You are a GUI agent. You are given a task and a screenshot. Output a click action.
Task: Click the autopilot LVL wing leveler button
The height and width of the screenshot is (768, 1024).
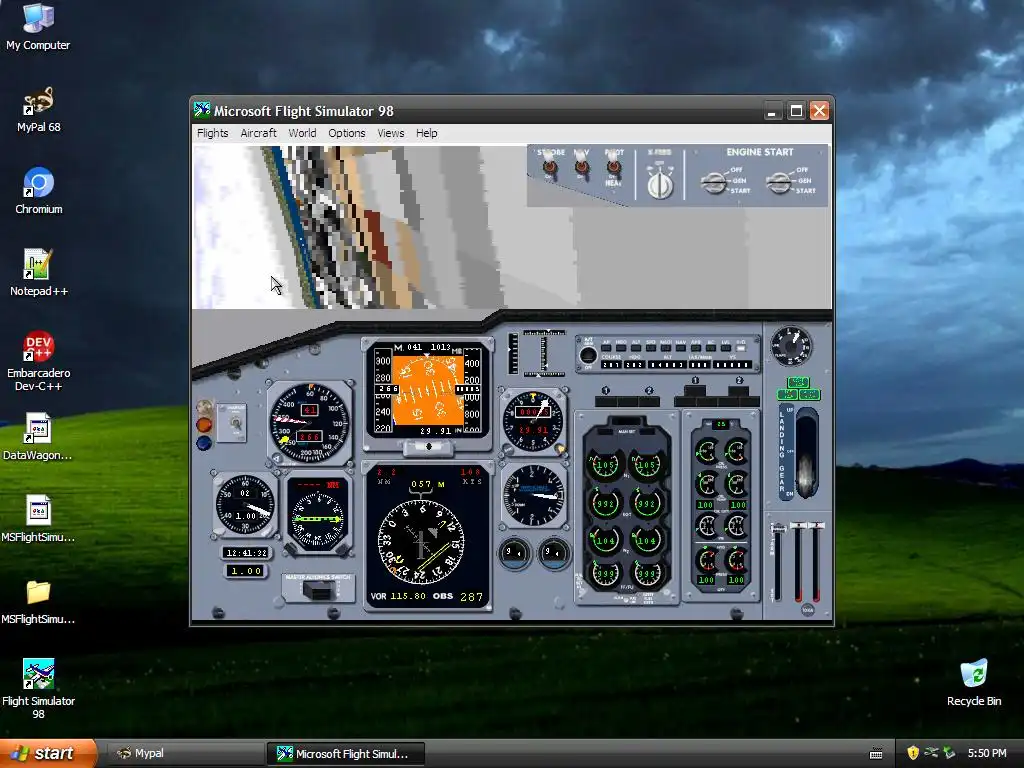[726, 348]
